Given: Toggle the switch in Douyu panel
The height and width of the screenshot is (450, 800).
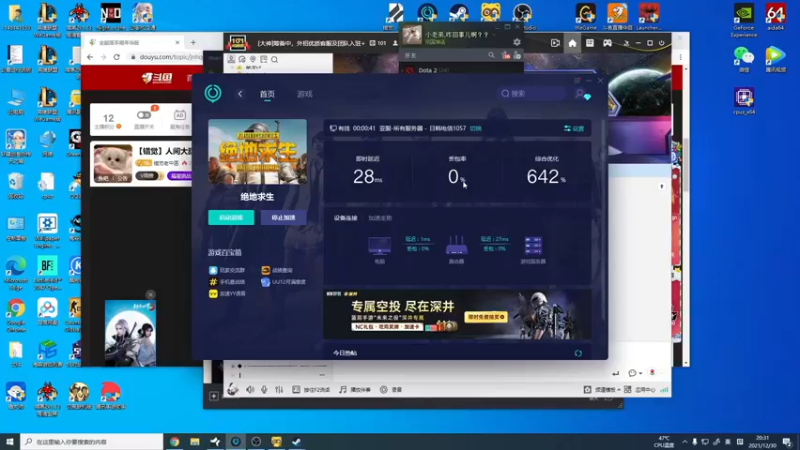Looking at the screenshot, I should click(x=143, y=115).
